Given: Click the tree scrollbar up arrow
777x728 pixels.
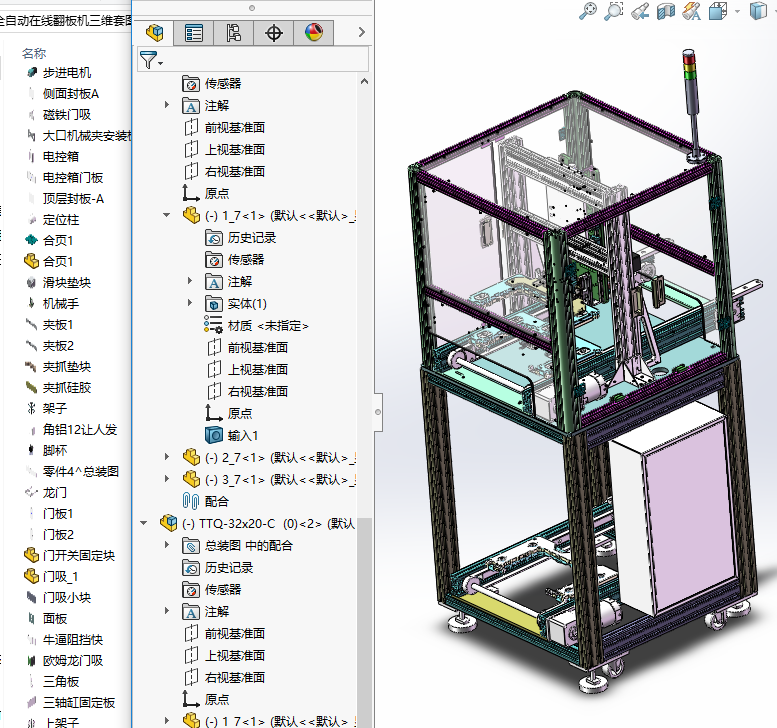Looking at the screenshot, I should (364, 81).
